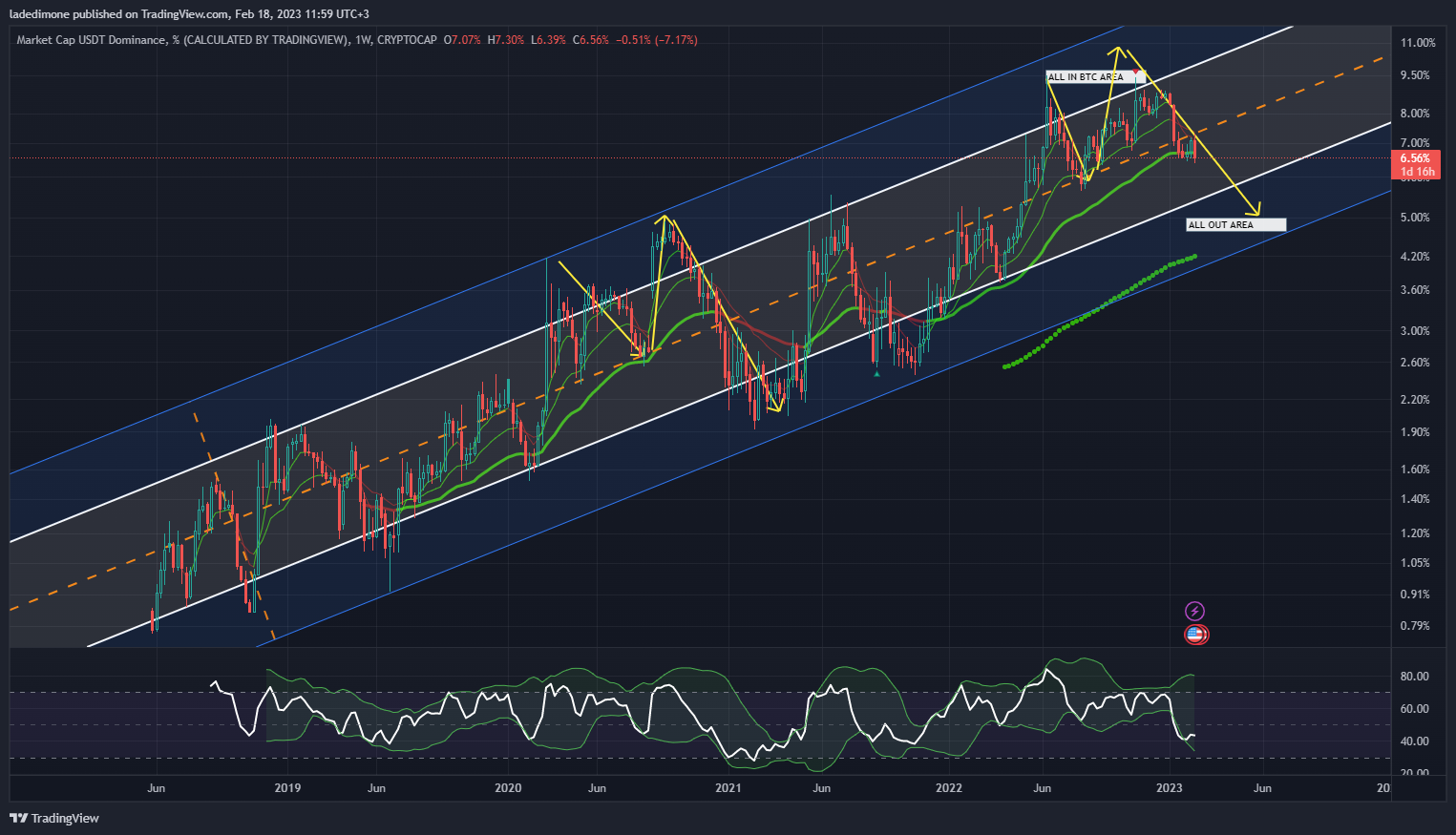Viewport: 1456px width, 835px height.
Task: Click the 80.00 oscillator axis label
Action: (x=1415, y=677)
